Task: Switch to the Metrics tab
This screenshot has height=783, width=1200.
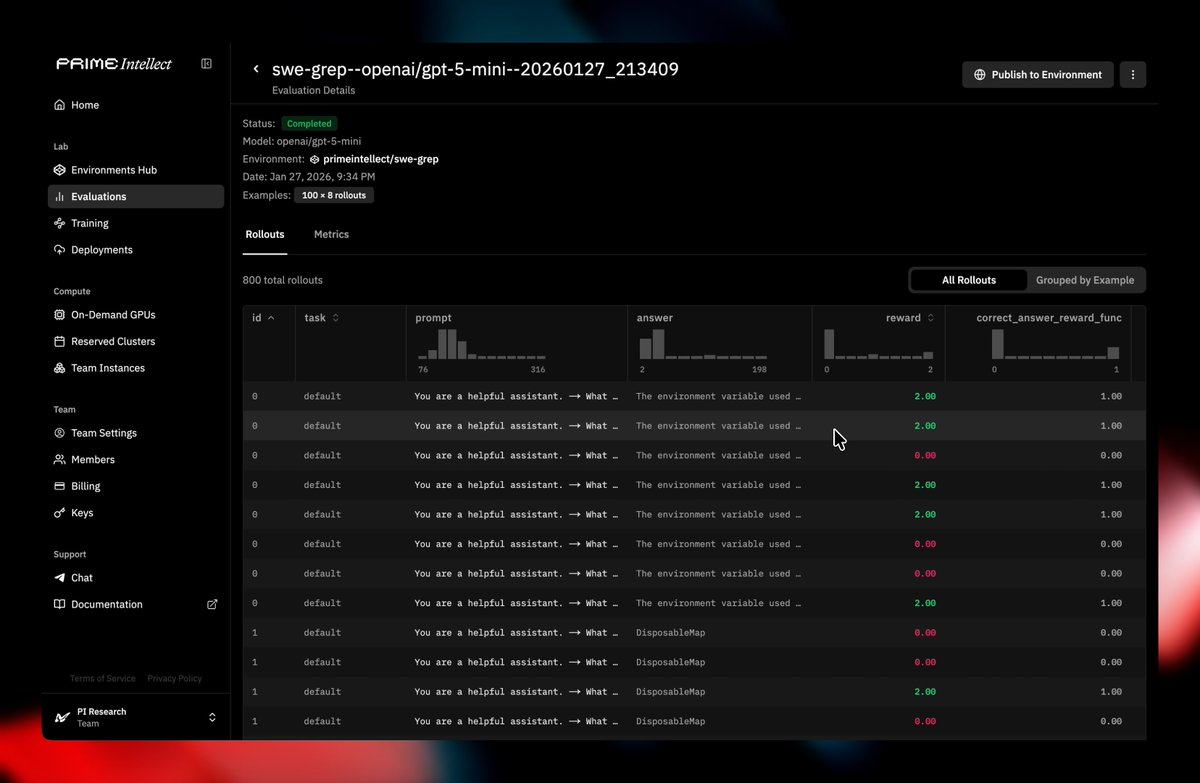Action: (x=331, y=235)
